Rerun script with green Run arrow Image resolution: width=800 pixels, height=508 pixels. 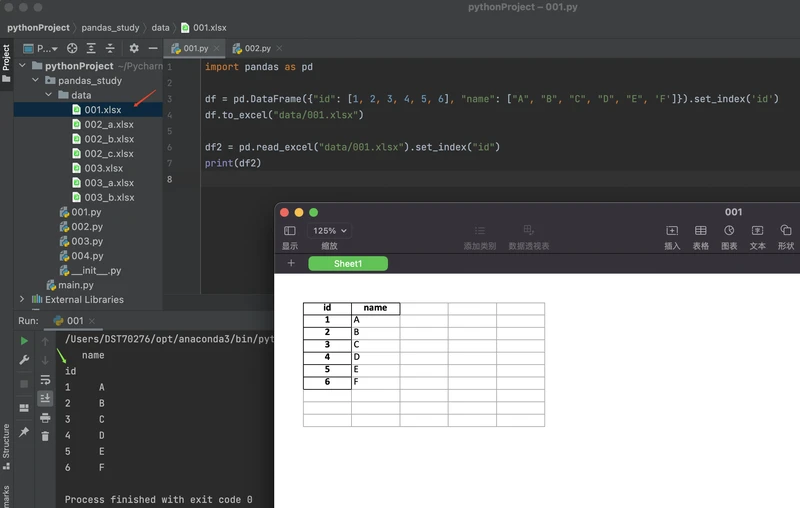(x=24, y=341)
